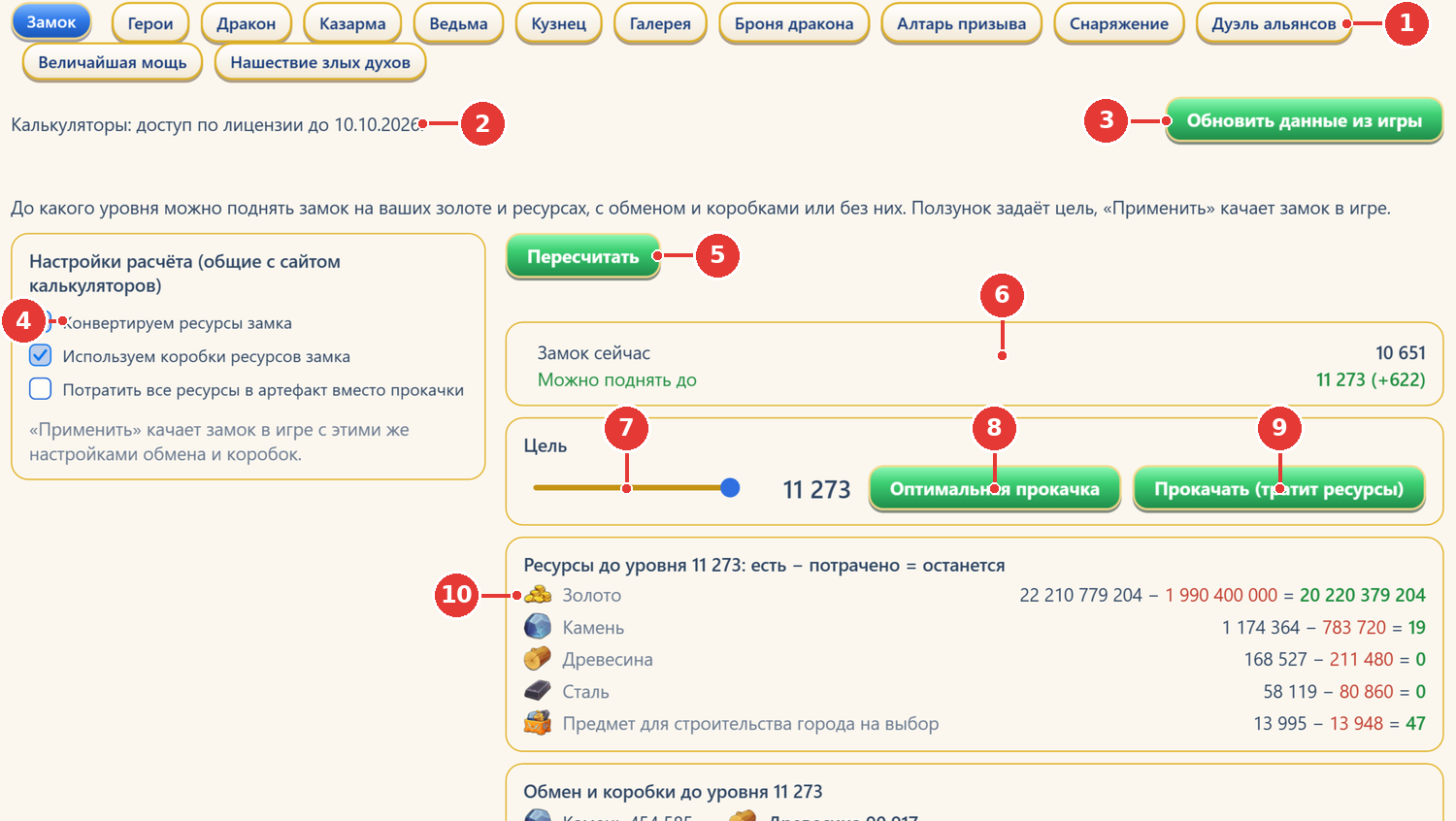Click current castle level value 10 651

pos(1400,353)
